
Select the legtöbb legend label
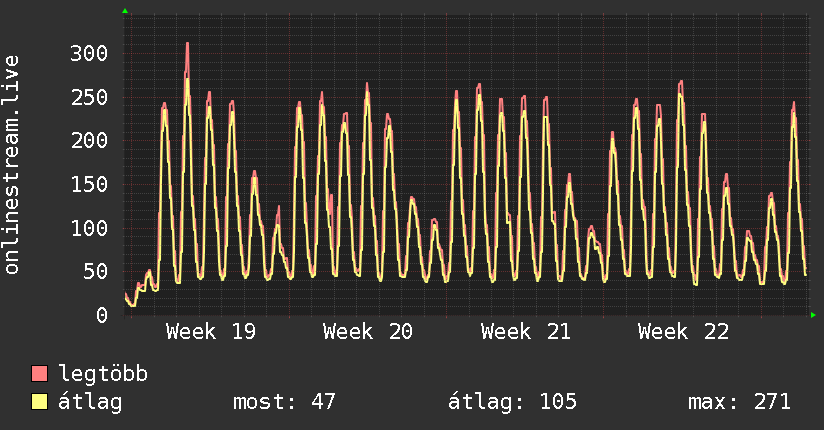coord(103,374)
